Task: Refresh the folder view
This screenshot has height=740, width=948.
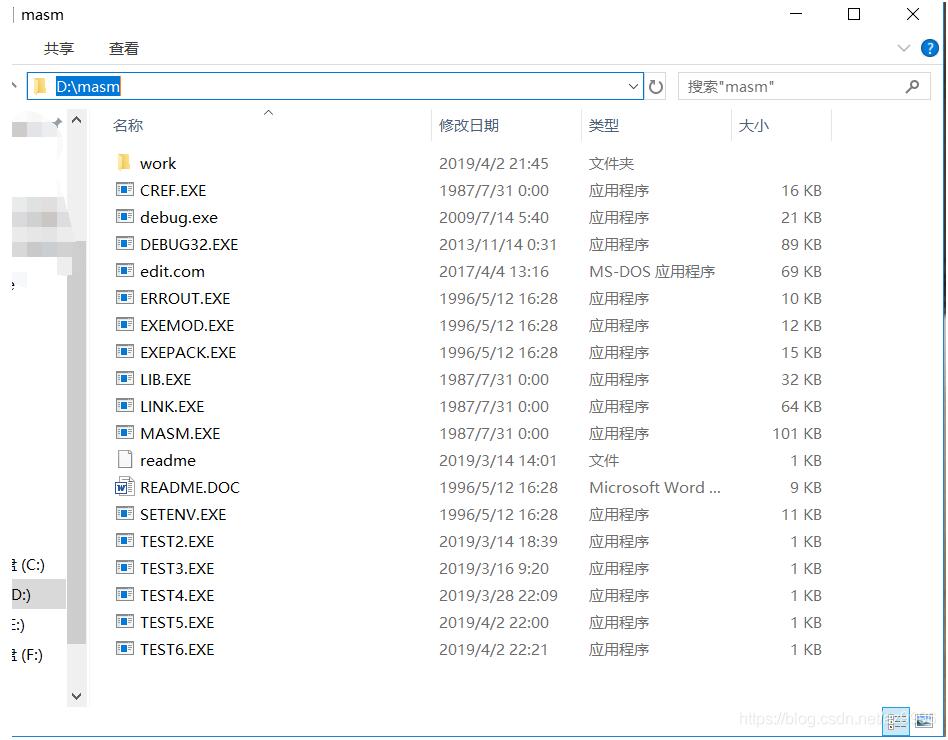Action: tap(656, 86)
